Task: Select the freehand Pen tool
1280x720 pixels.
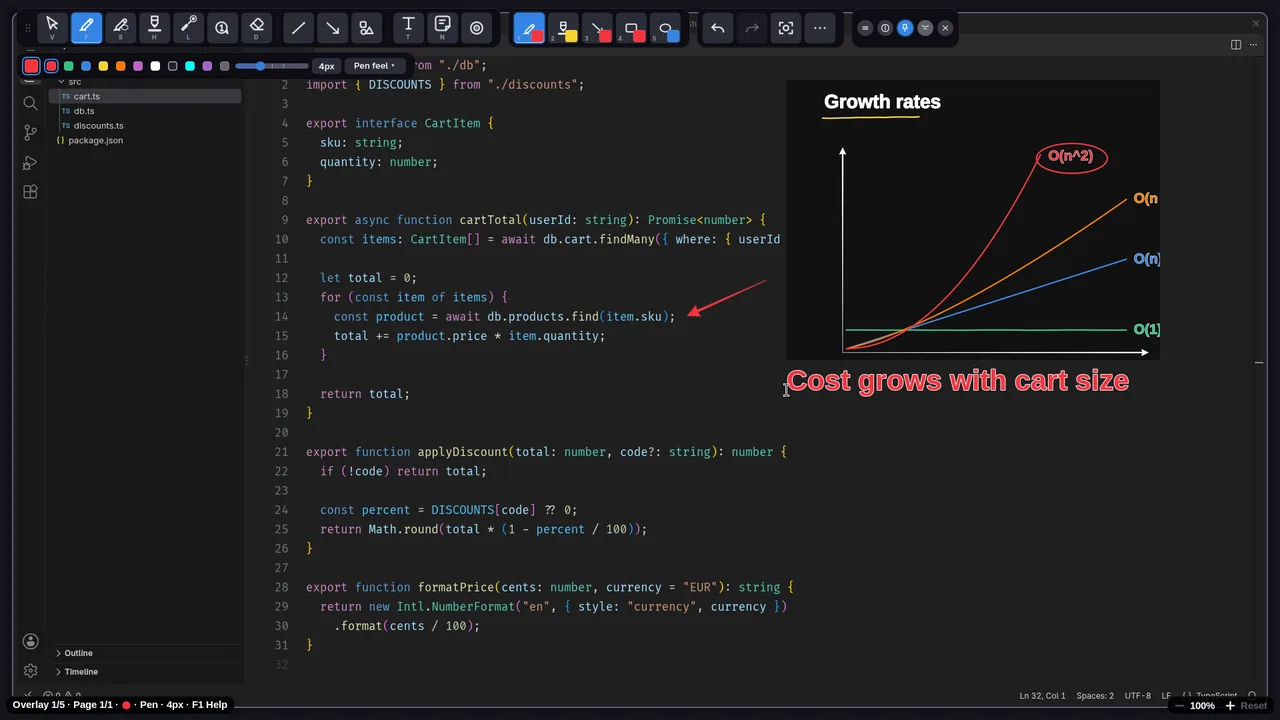Action: pos(86,28)
